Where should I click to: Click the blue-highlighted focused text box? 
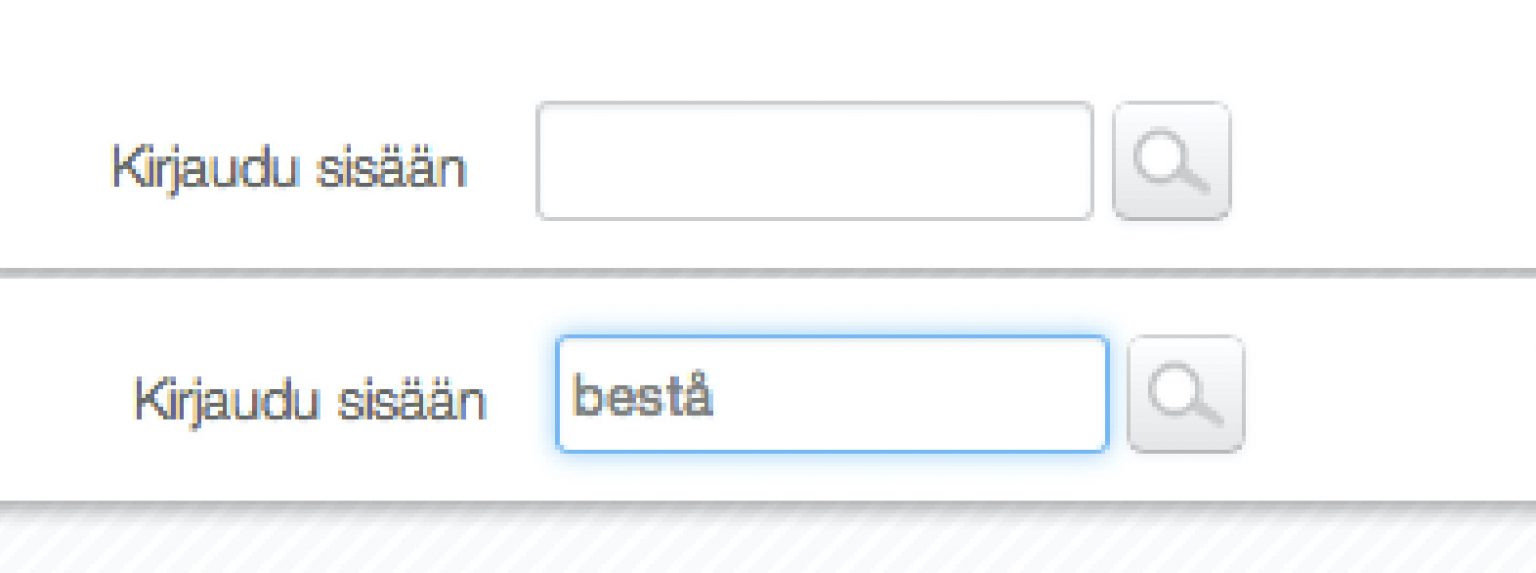(x=832, y=394)
